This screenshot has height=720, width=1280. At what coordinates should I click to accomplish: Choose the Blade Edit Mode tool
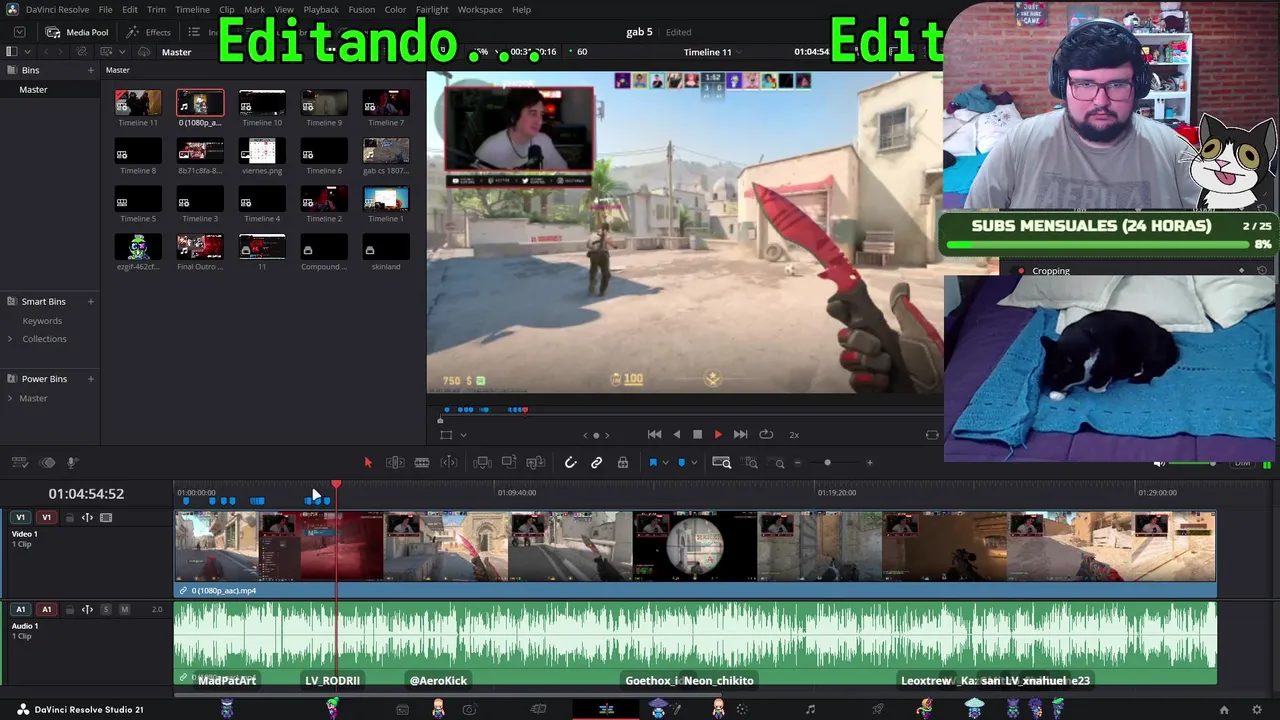[x=422, y=462]
